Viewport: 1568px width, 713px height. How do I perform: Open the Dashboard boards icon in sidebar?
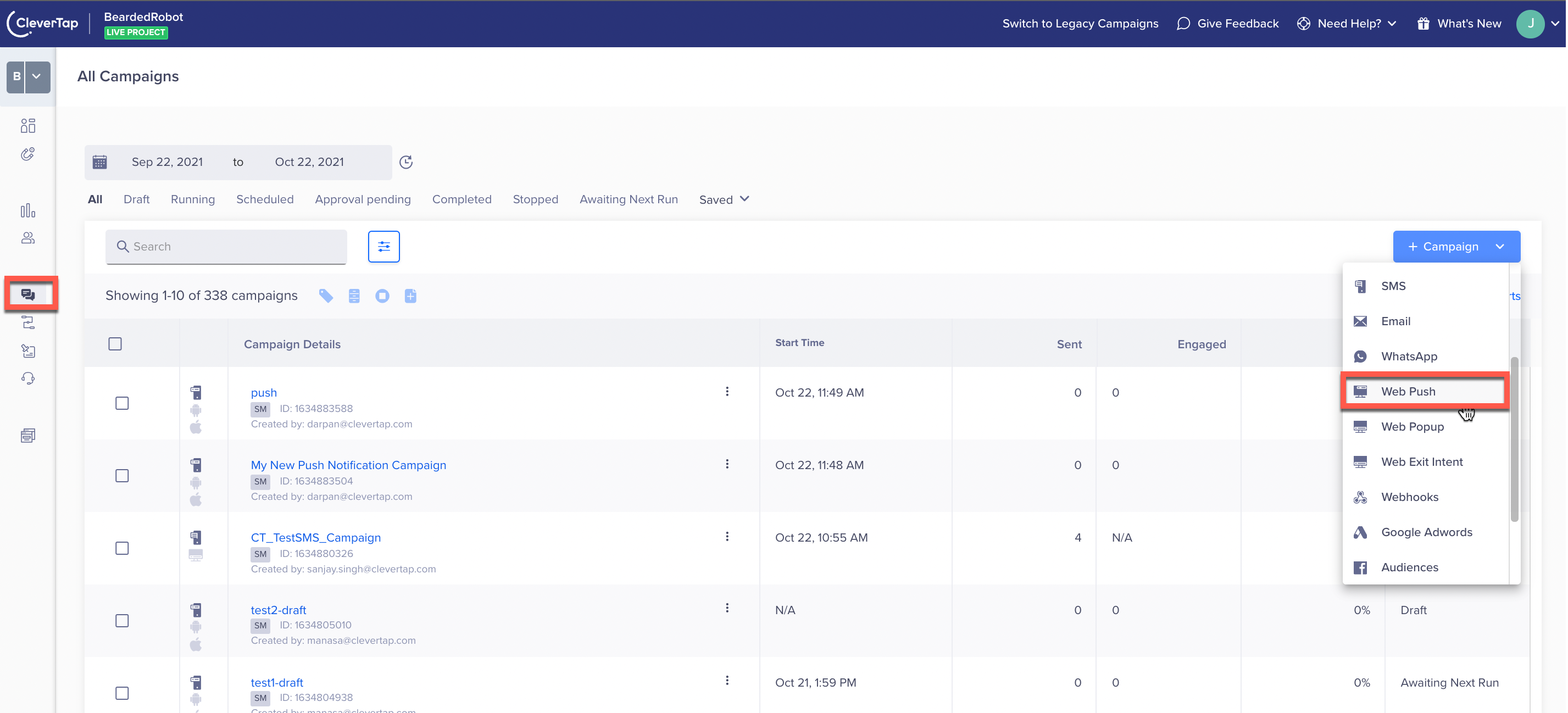[28, 125]
